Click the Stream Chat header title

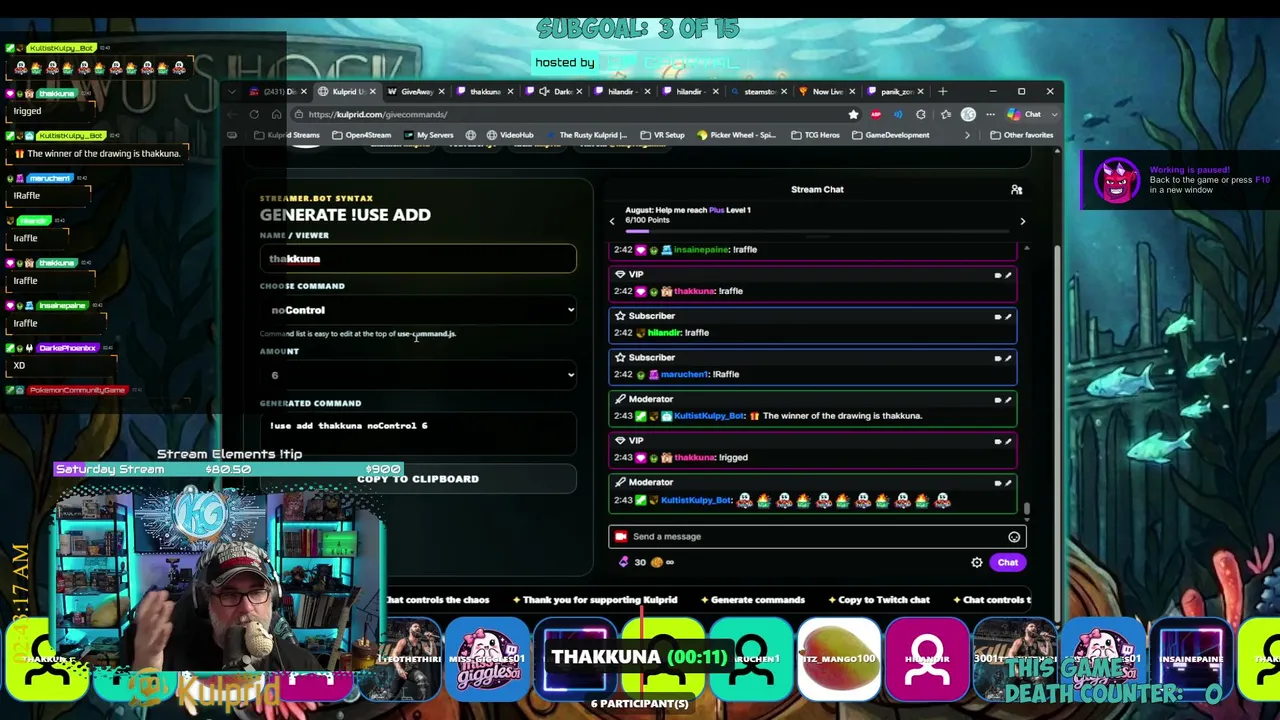[x=817, y=189]
